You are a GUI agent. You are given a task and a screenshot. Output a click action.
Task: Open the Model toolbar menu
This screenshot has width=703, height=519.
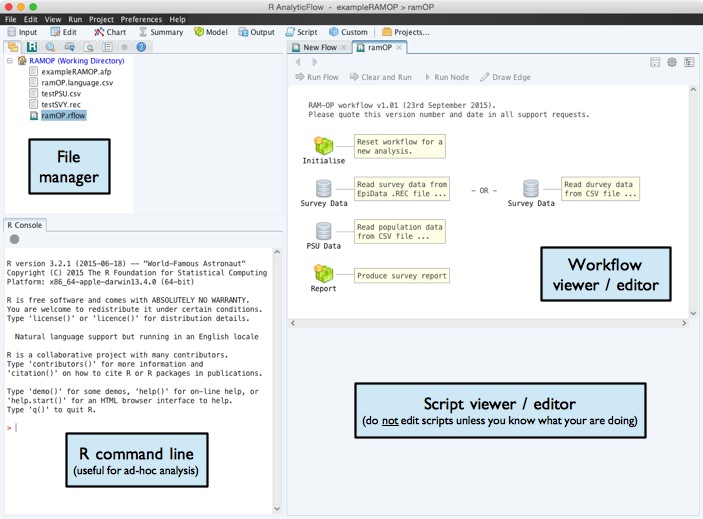211,32
